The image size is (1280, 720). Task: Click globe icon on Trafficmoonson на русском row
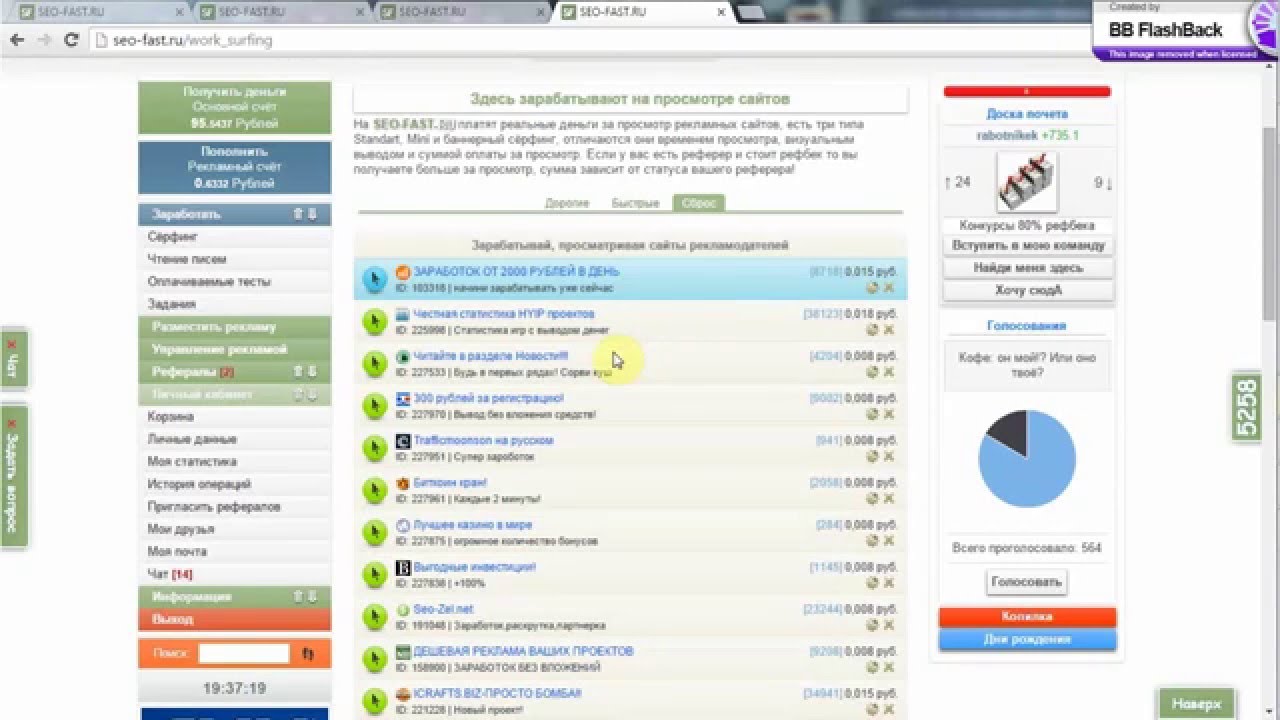point(872,457)
